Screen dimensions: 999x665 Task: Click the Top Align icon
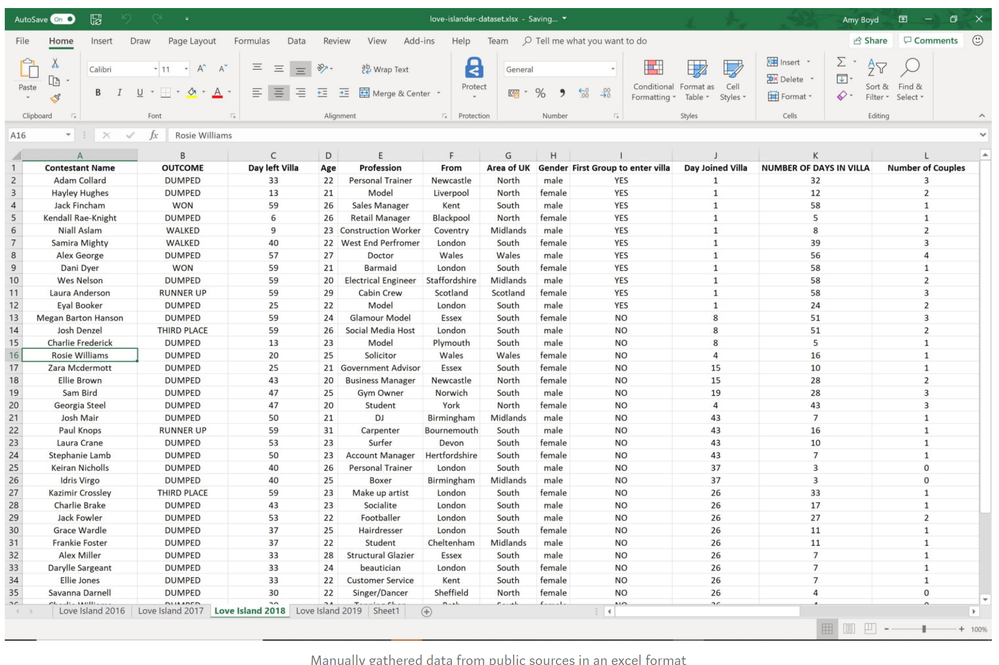click(x=257, y=68)
